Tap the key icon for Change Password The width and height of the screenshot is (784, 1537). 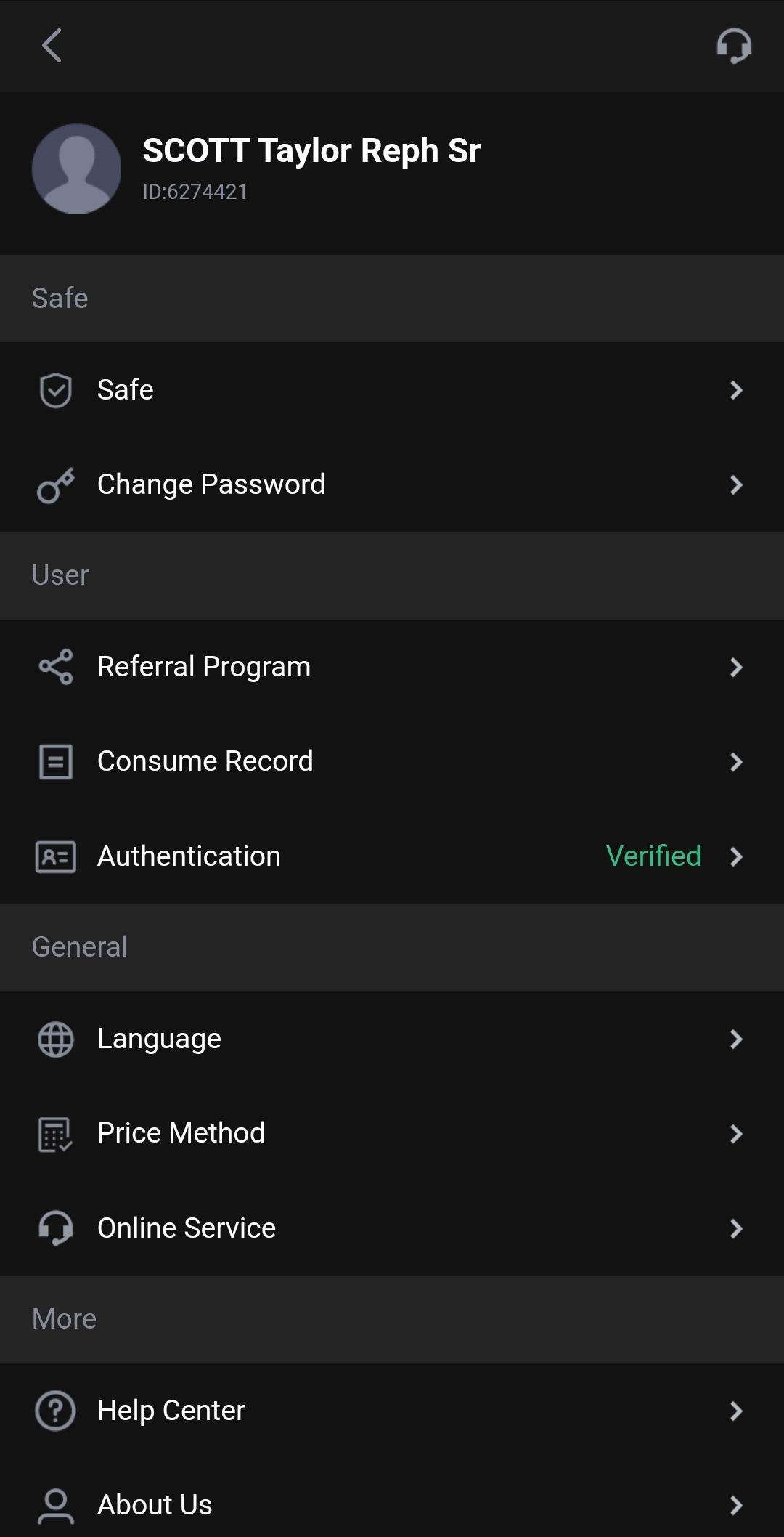[55, 485]
